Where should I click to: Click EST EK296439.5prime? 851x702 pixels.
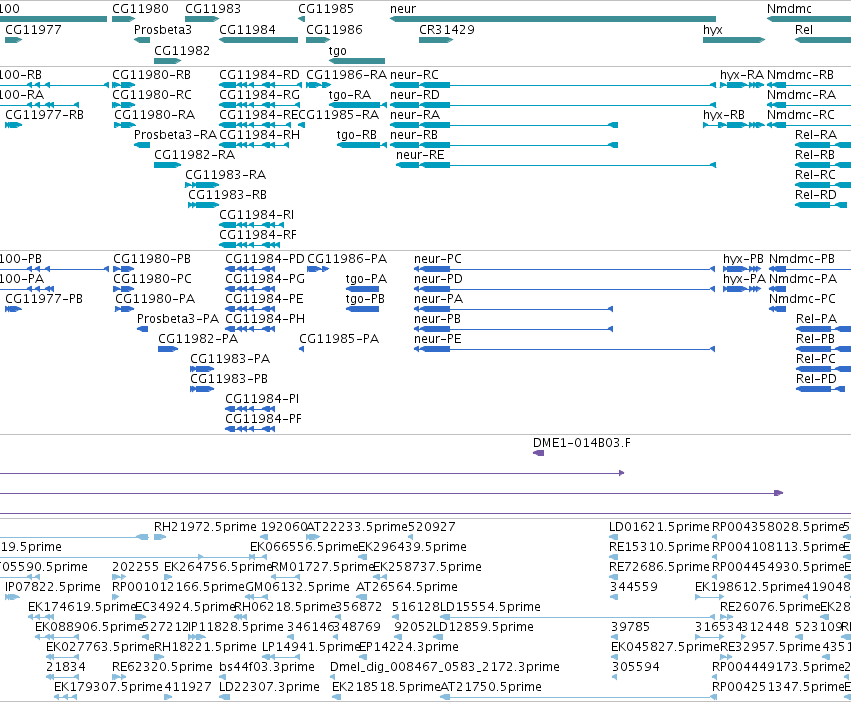pos(412,547)
